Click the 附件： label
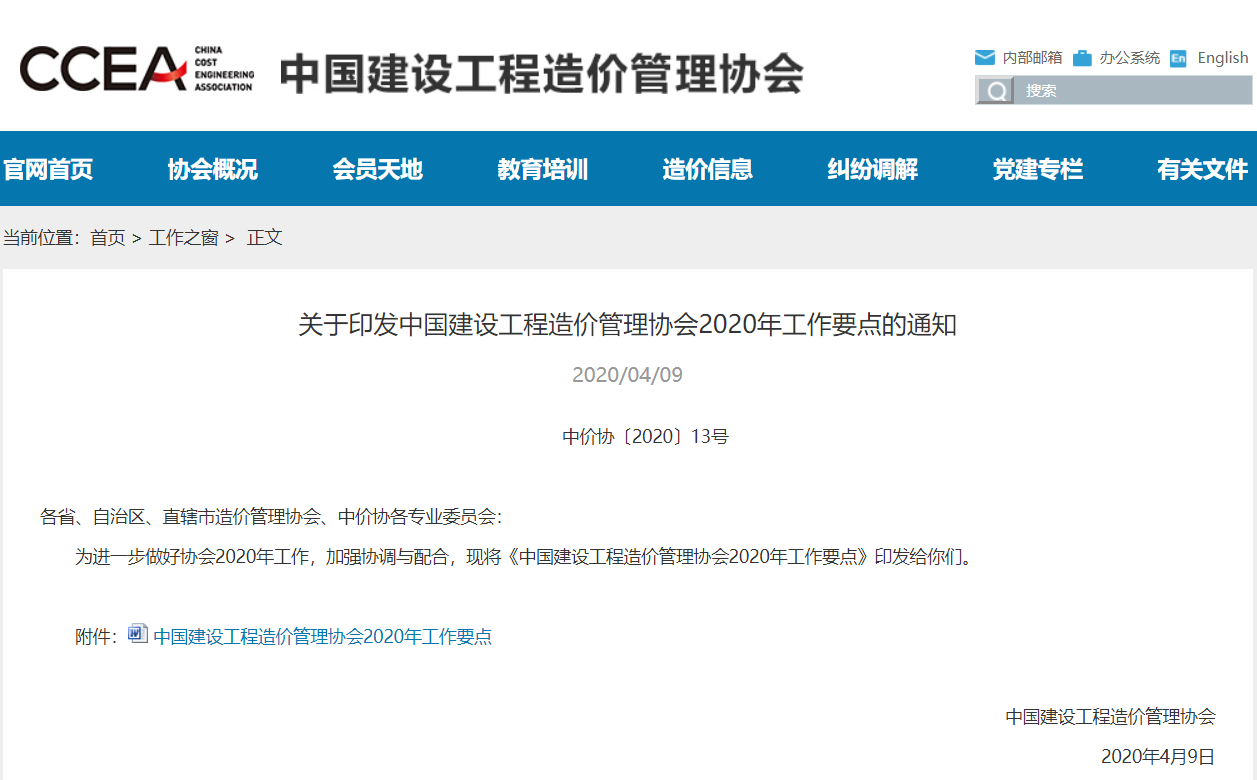The image size is (1257, 780). tap(97, 636)
